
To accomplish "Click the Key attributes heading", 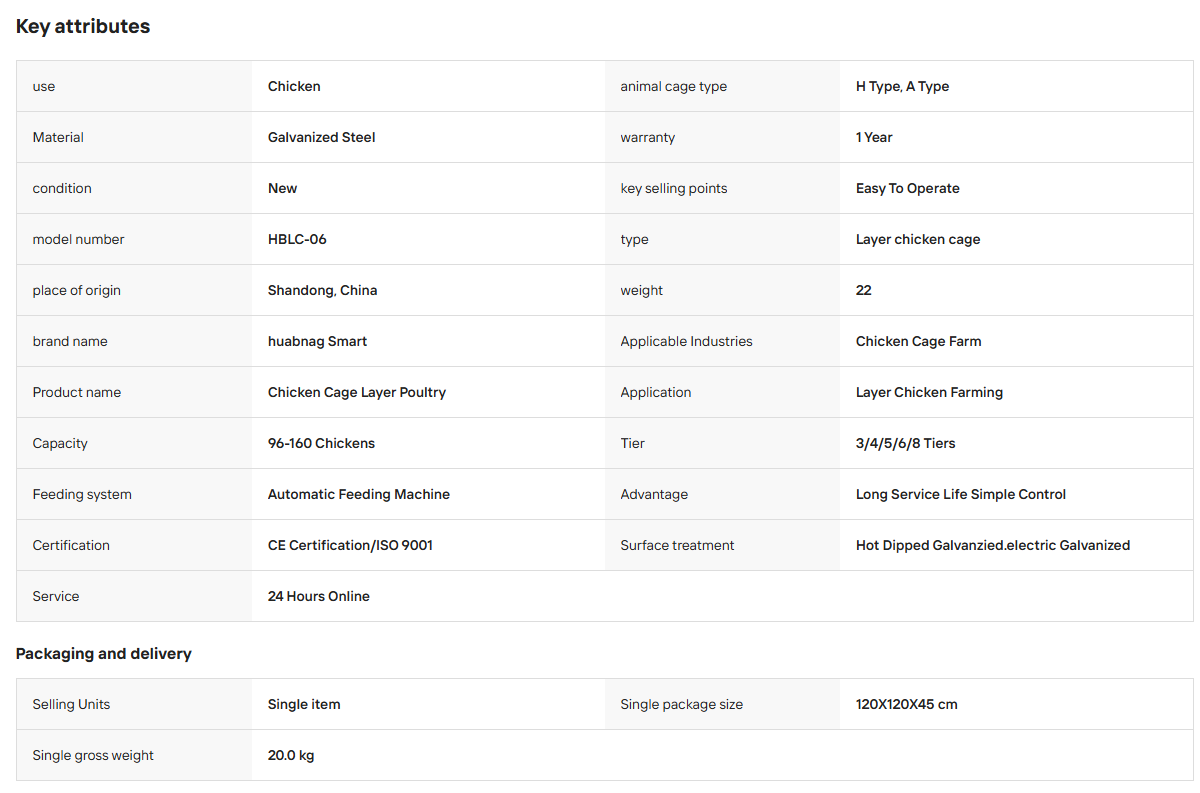I will tap(83, 27).
